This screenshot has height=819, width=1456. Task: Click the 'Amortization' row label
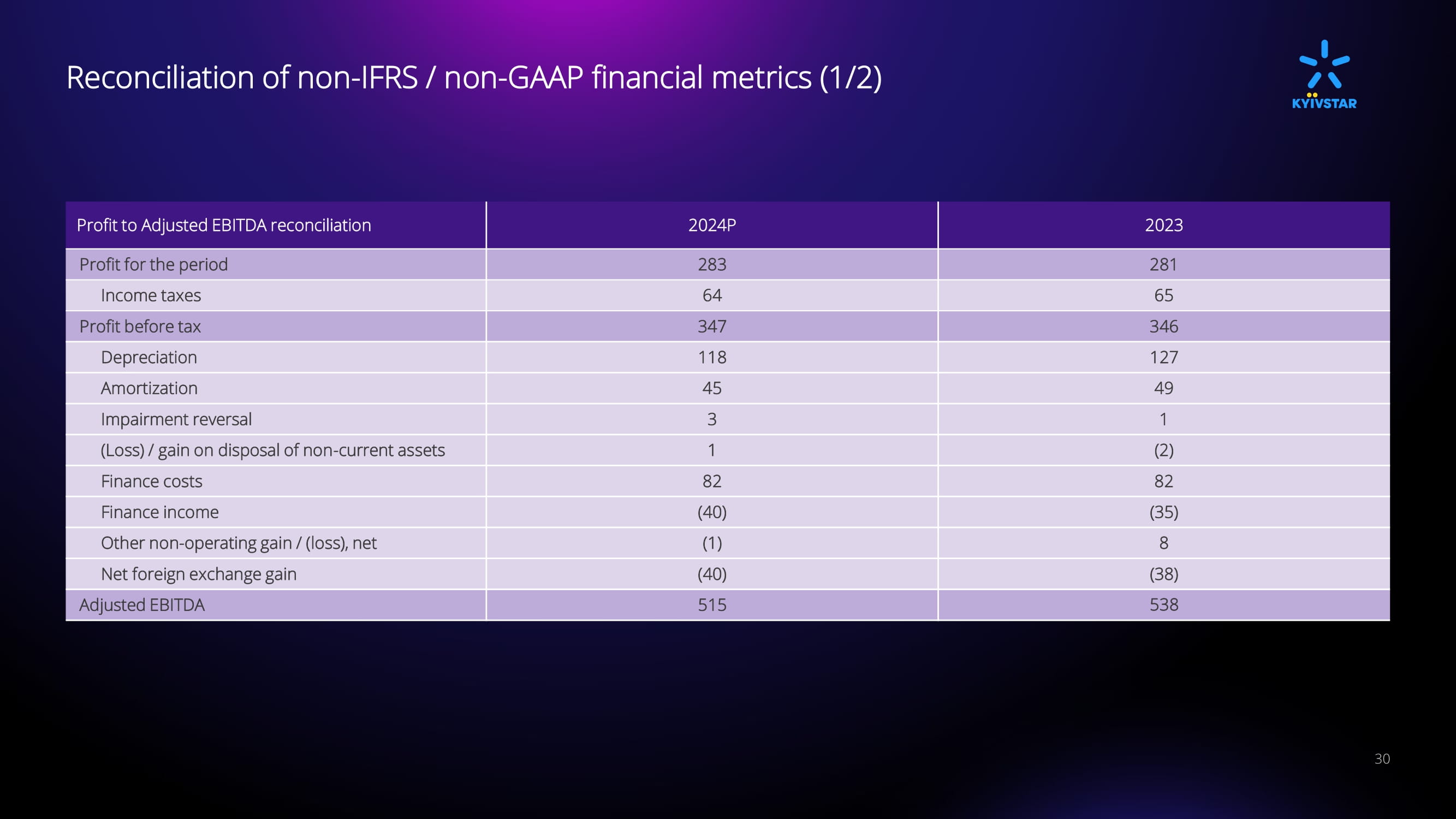(148, 388)
